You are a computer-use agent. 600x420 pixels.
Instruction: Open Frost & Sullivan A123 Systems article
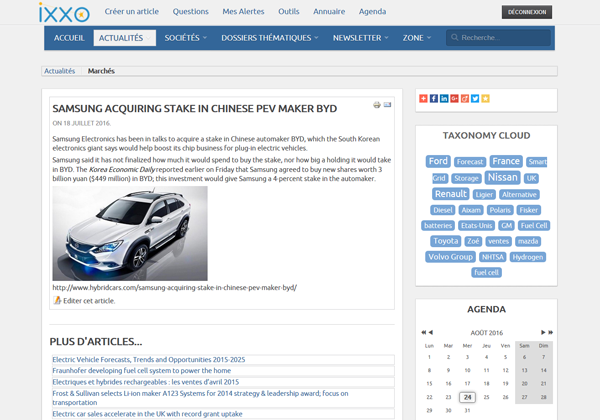pos(201,398)
